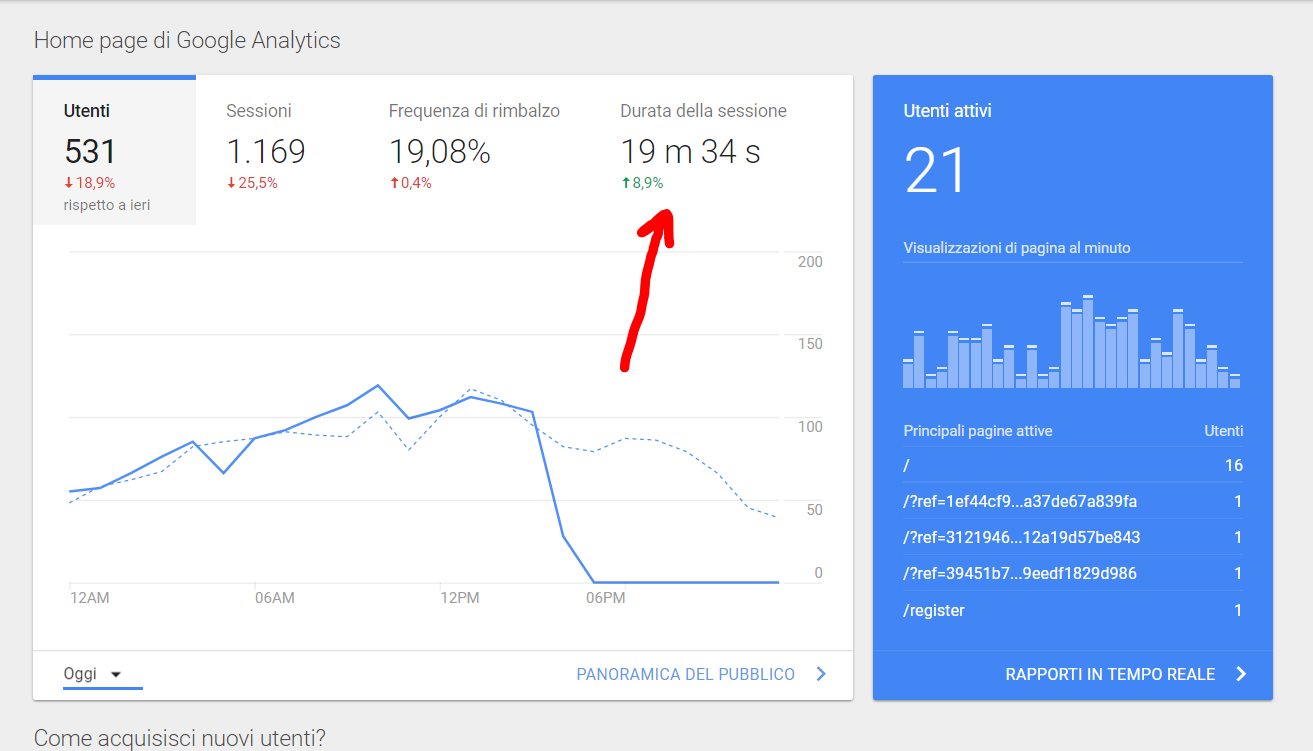Click the 1.169 sessions value
The image size is (1313, 751).
266,151
